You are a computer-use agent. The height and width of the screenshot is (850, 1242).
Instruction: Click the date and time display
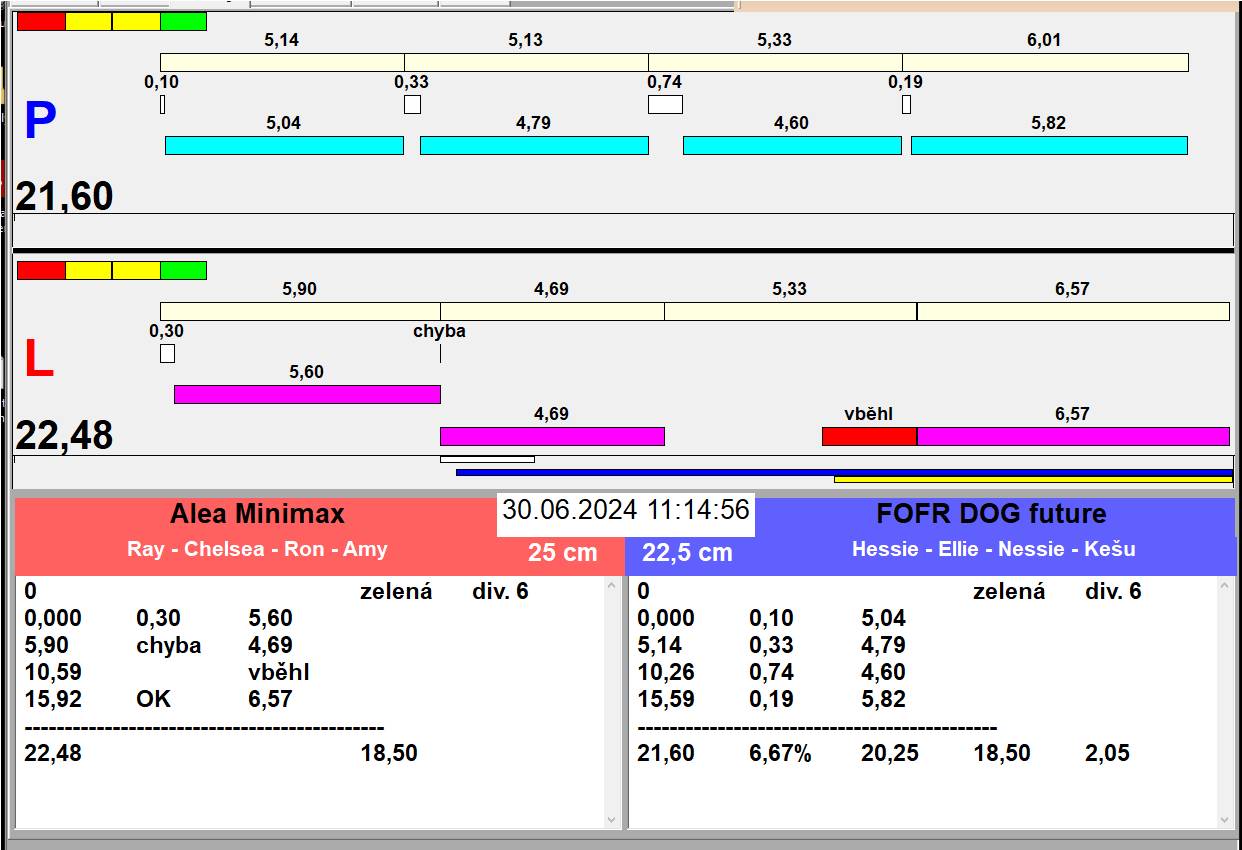(626, 510)
